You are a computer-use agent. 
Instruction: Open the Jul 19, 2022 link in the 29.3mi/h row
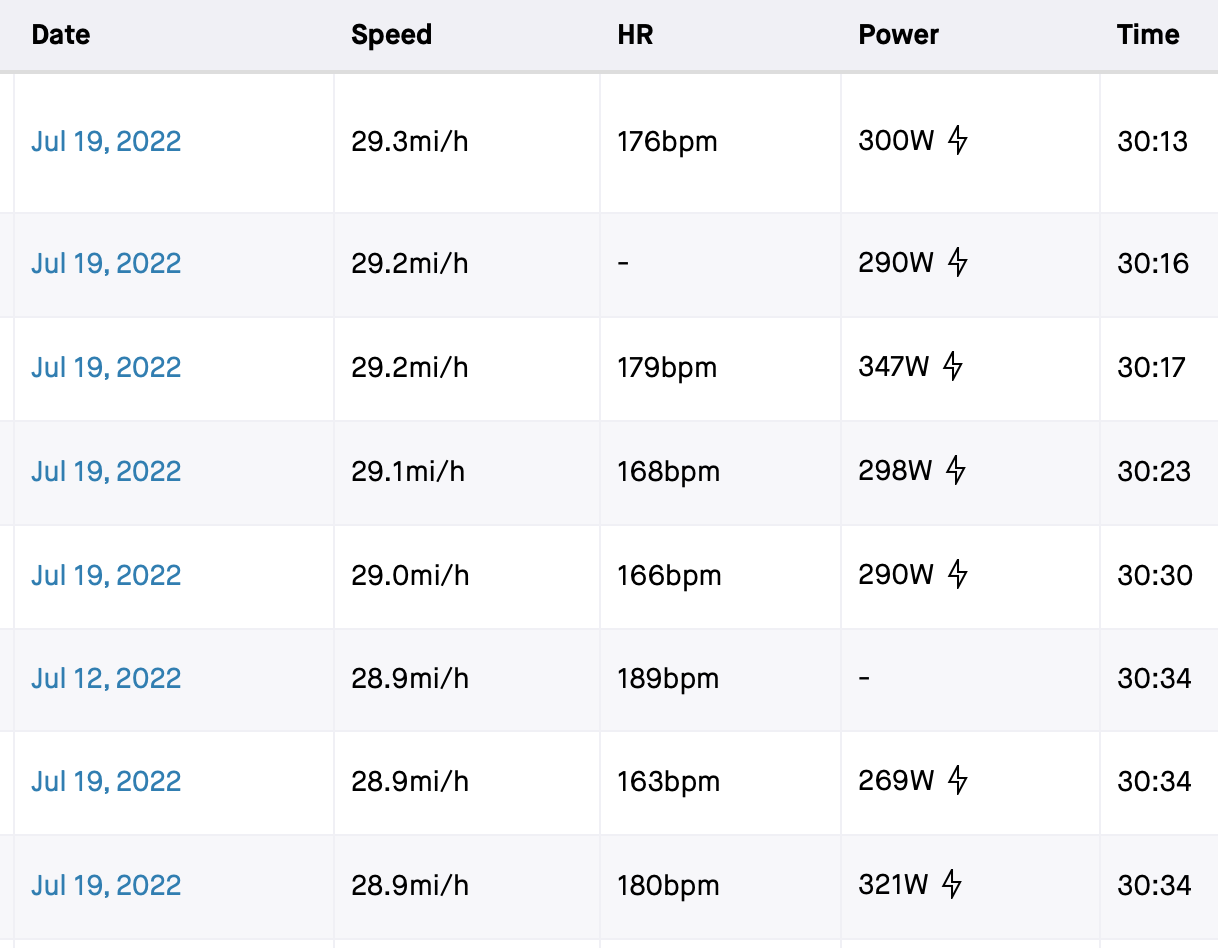pos(106,141)
